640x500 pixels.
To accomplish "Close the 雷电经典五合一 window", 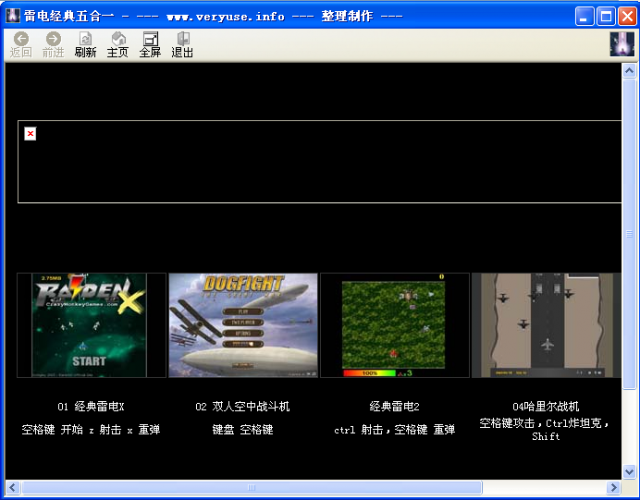I will point(627,17).
